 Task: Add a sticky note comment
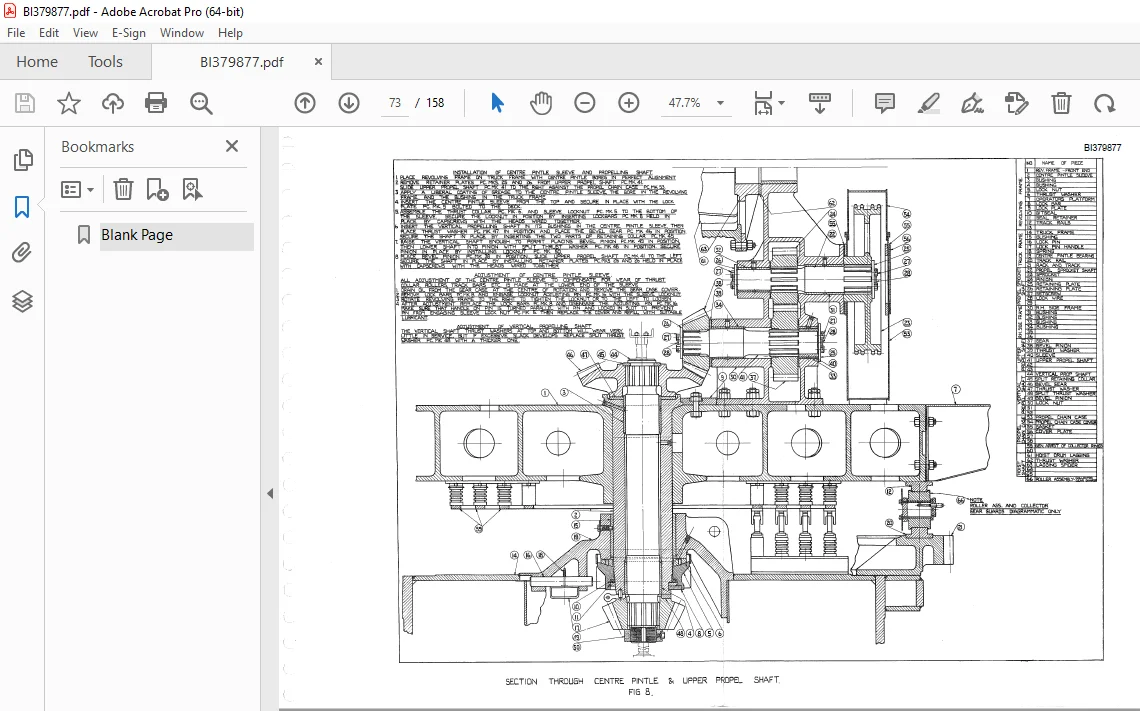pos(885,103)
